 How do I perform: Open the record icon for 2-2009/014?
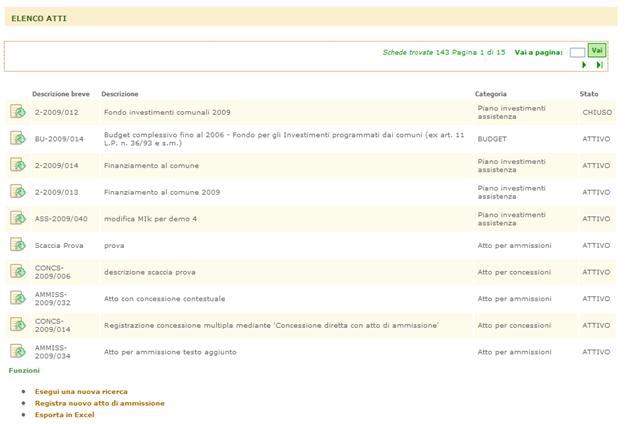click(x=18, y=165)
